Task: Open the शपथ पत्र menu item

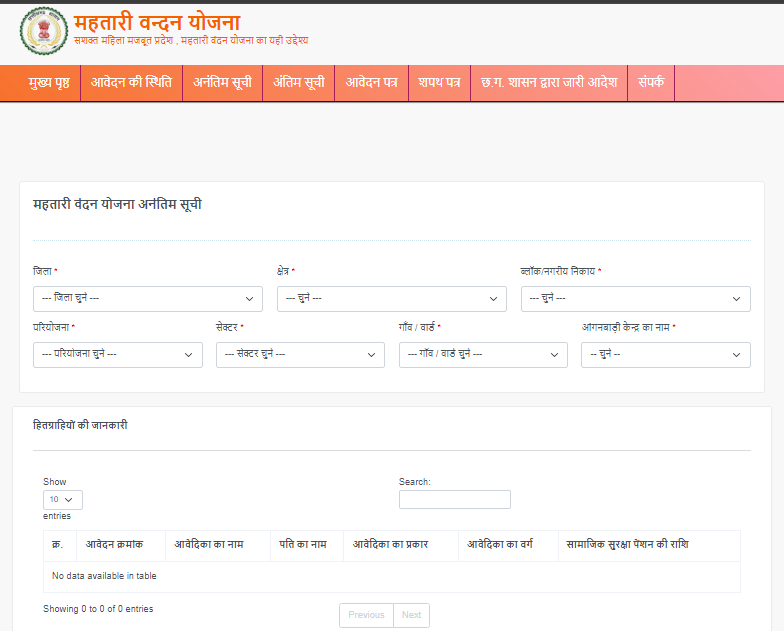Action: tap(440, 82)
